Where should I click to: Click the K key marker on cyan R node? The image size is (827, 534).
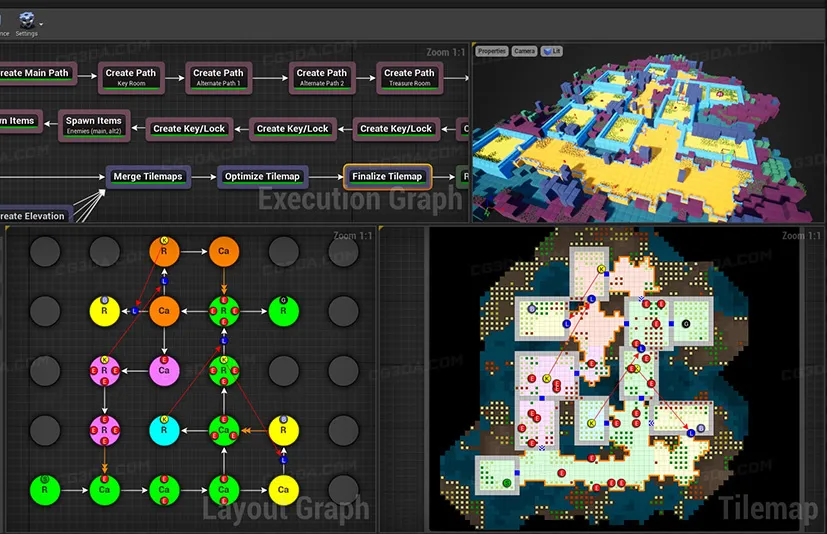(164, 419)
